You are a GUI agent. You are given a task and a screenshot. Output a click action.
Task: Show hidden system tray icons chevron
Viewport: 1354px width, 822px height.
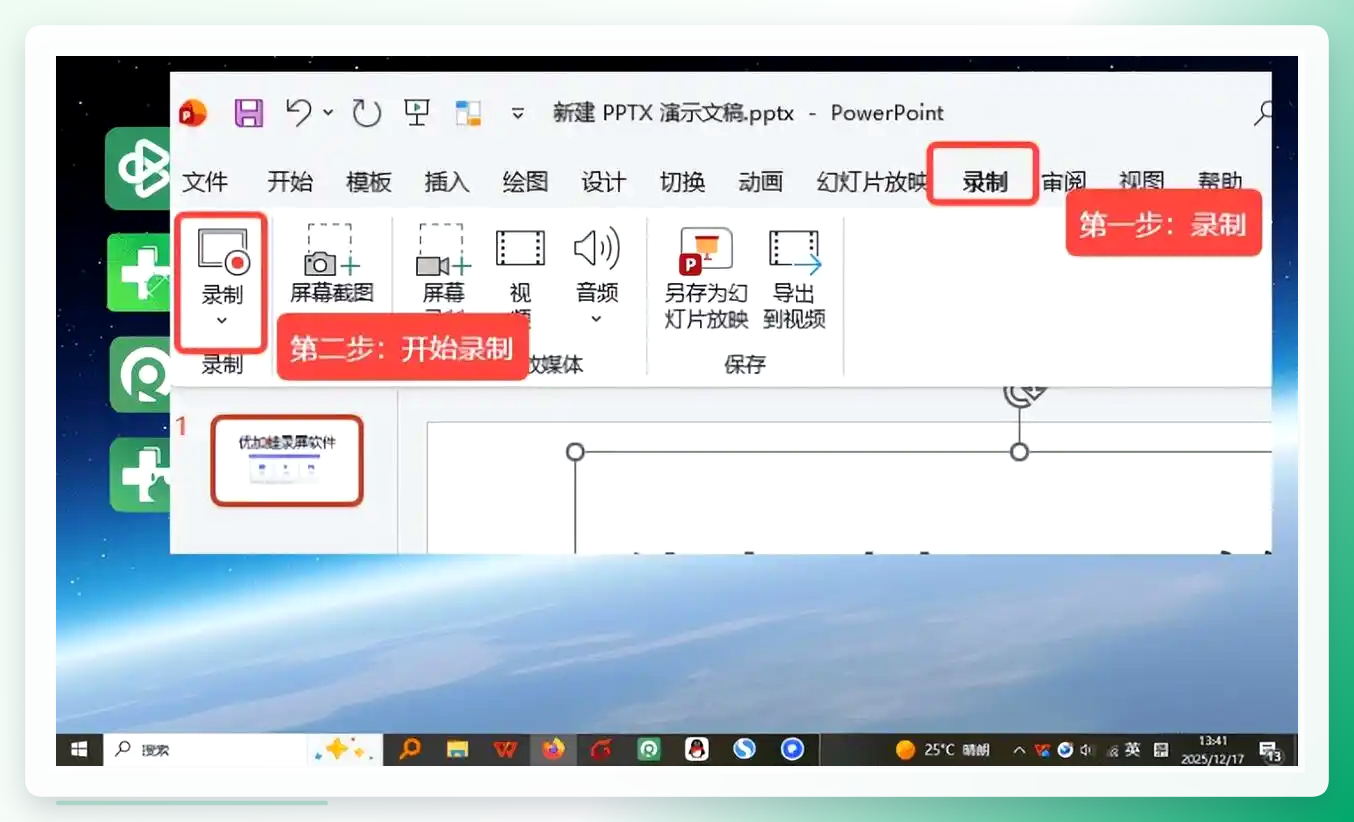(x=1019, y=750)
